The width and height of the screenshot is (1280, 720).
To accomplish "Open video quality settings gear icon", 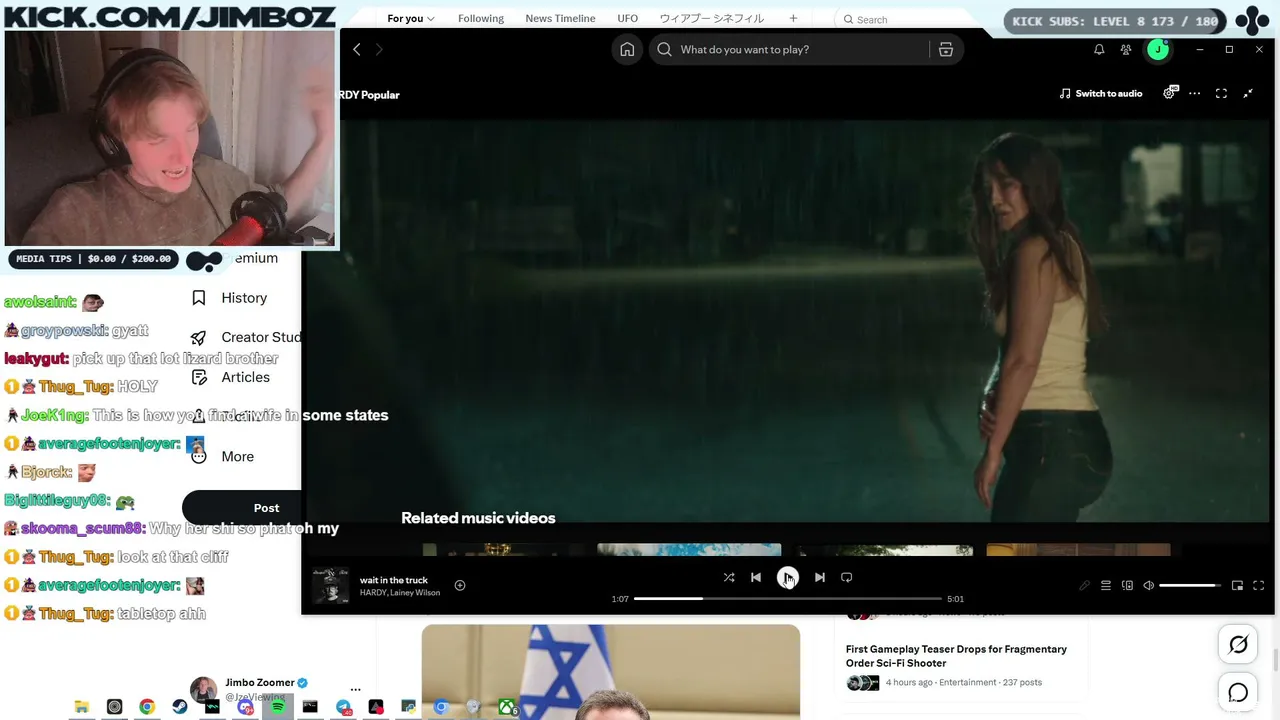I will [1170, 93].
